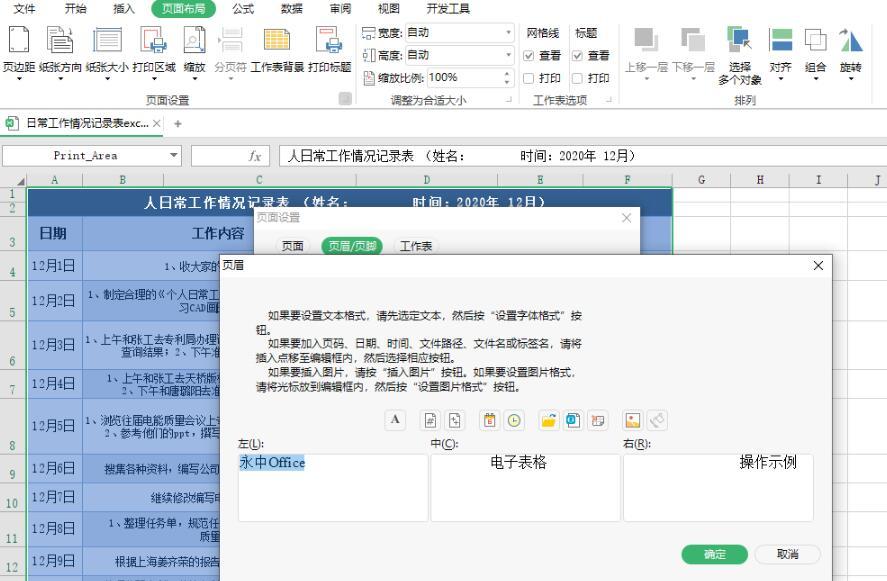Insert page number into header
Screen dimensions: 887x581
pos(429,420)
